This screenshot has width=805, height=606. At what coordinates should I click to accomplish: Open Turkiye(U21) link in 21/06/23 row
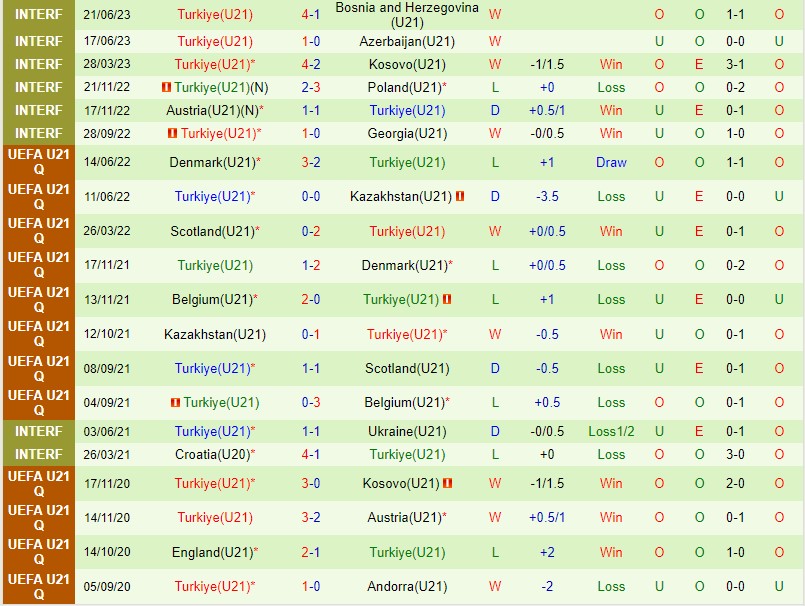tap(215, 15)
